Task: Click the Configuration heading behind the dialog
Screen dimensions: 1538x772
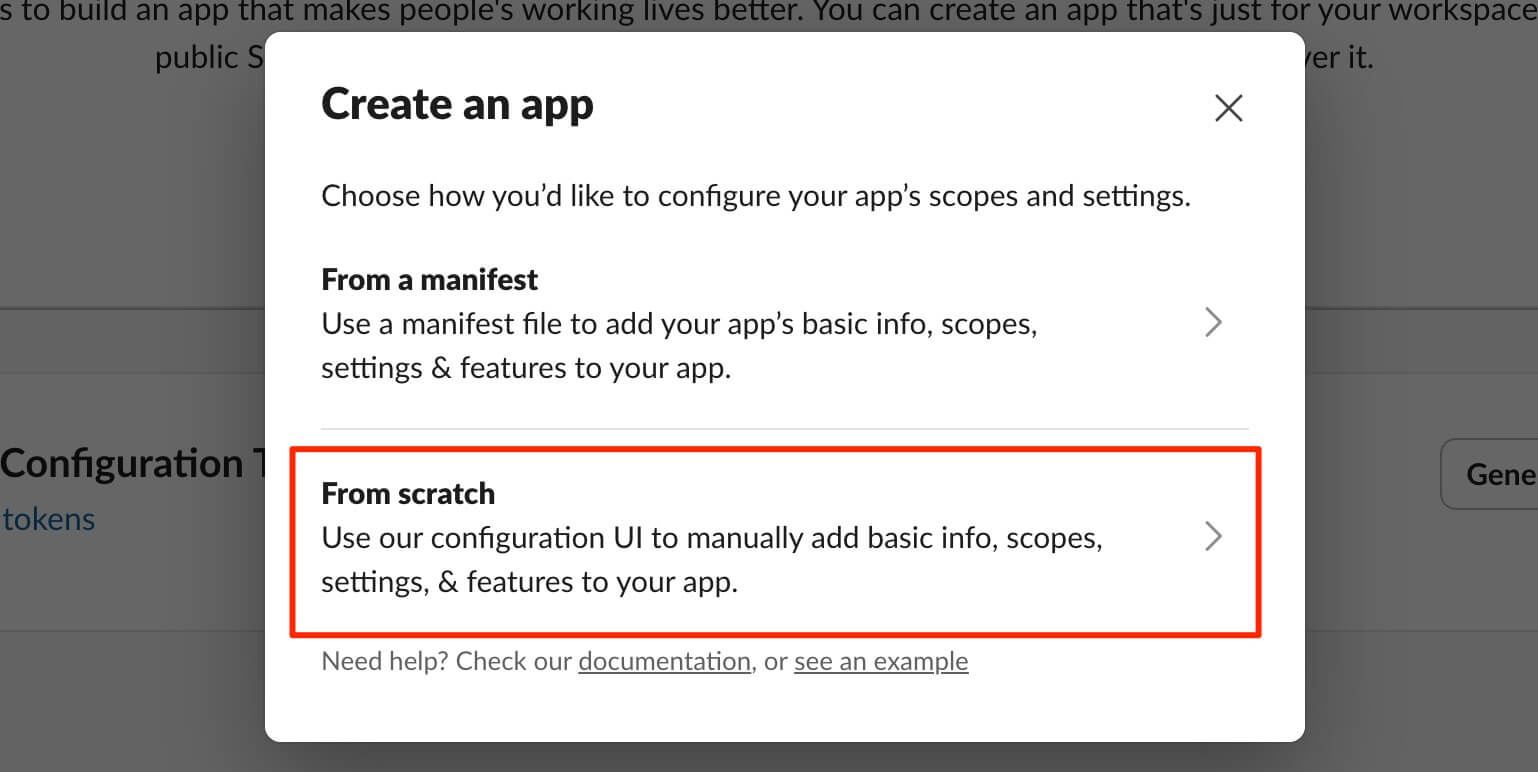Action: (122, 464)
